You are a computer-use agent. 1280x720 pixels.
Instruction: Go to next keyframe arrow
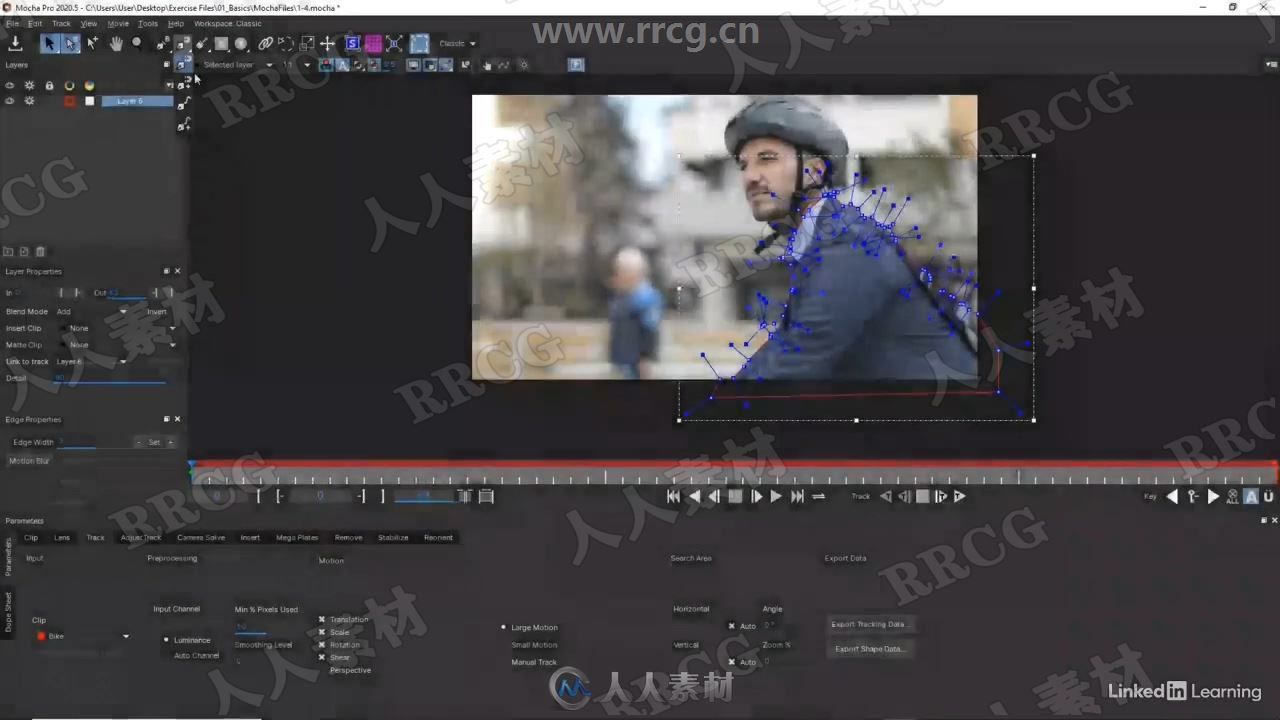click(x=1213, y=496)
